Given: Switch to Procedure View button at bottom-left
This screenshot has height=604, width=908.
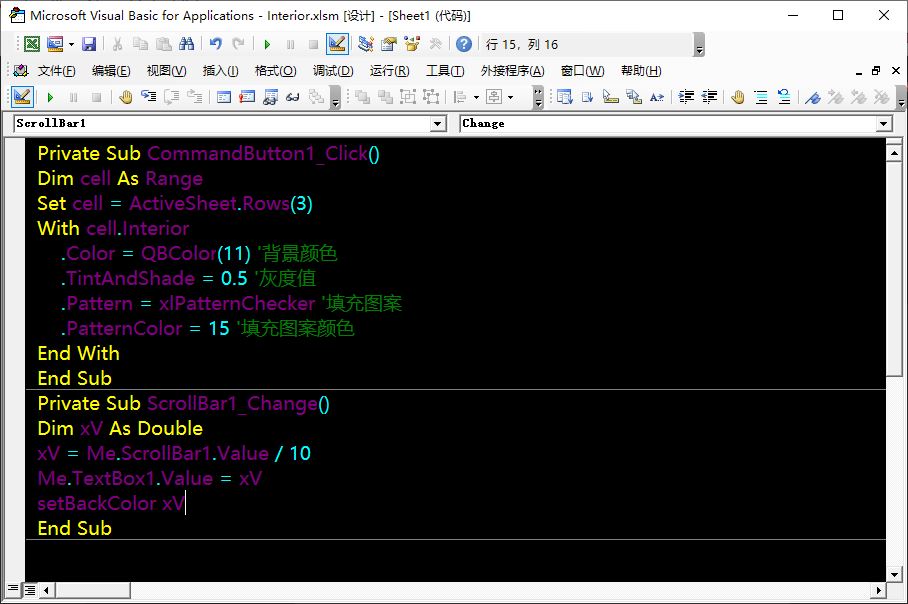Looking at the screenshot, I should click(x=13, y=590).
